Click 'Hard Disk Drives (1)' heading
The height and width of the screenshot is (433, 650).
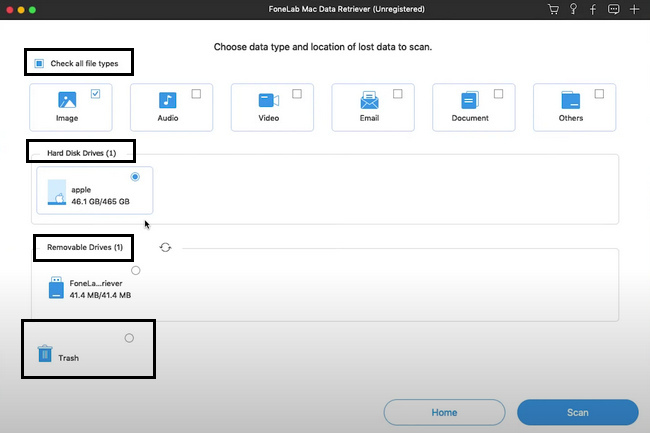pyautogui.click(x=82, y=153)
